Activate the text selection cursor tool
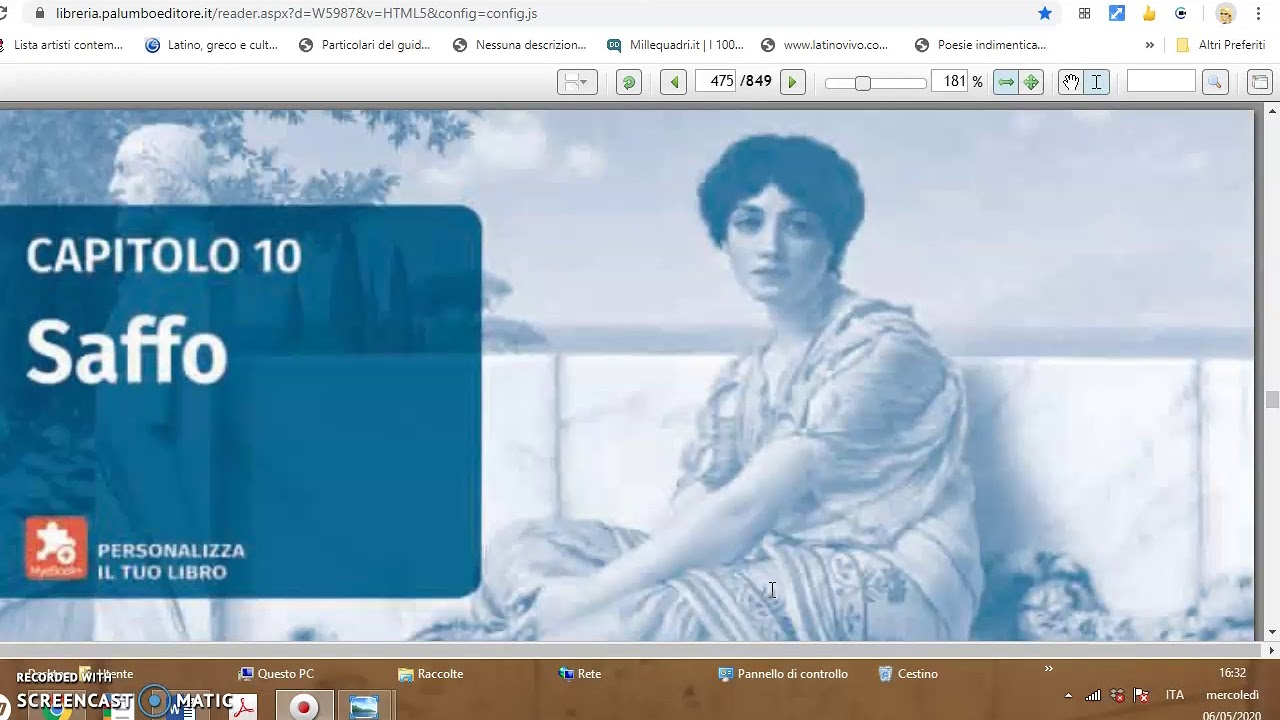The width and height of the screenshot is (1280, 720). (x=1096, y=82)
